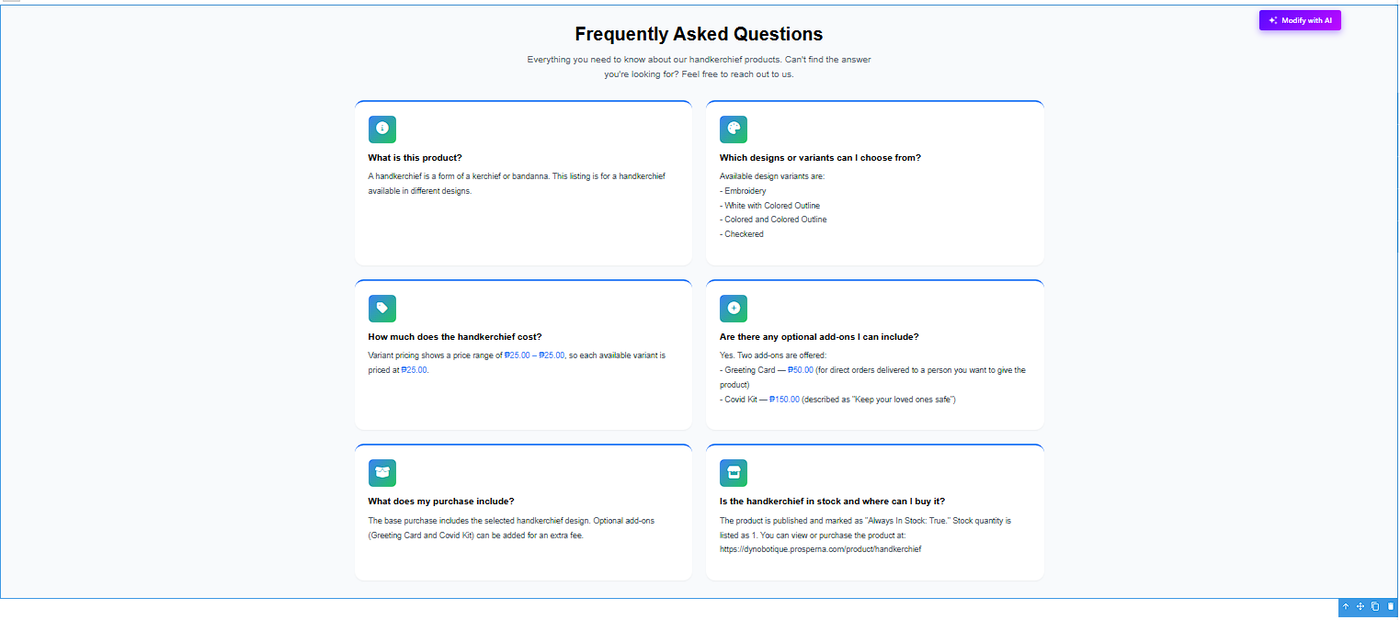The image size is (1400, 620).
Task: Select the Frequently Asked Questions heading
Action: click(x=699, y=34)
